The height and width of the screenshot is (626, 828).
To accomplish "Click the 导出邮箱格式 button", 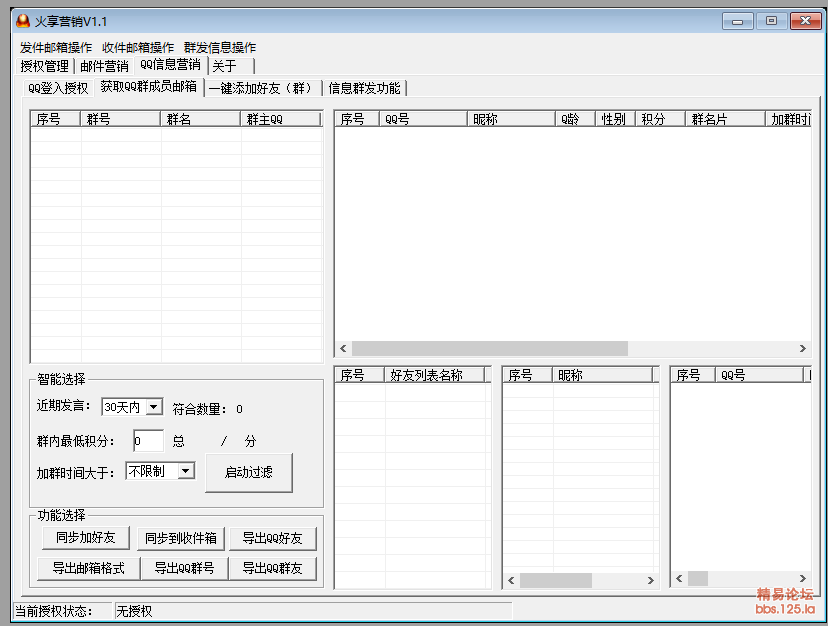I will click(89, 568).
